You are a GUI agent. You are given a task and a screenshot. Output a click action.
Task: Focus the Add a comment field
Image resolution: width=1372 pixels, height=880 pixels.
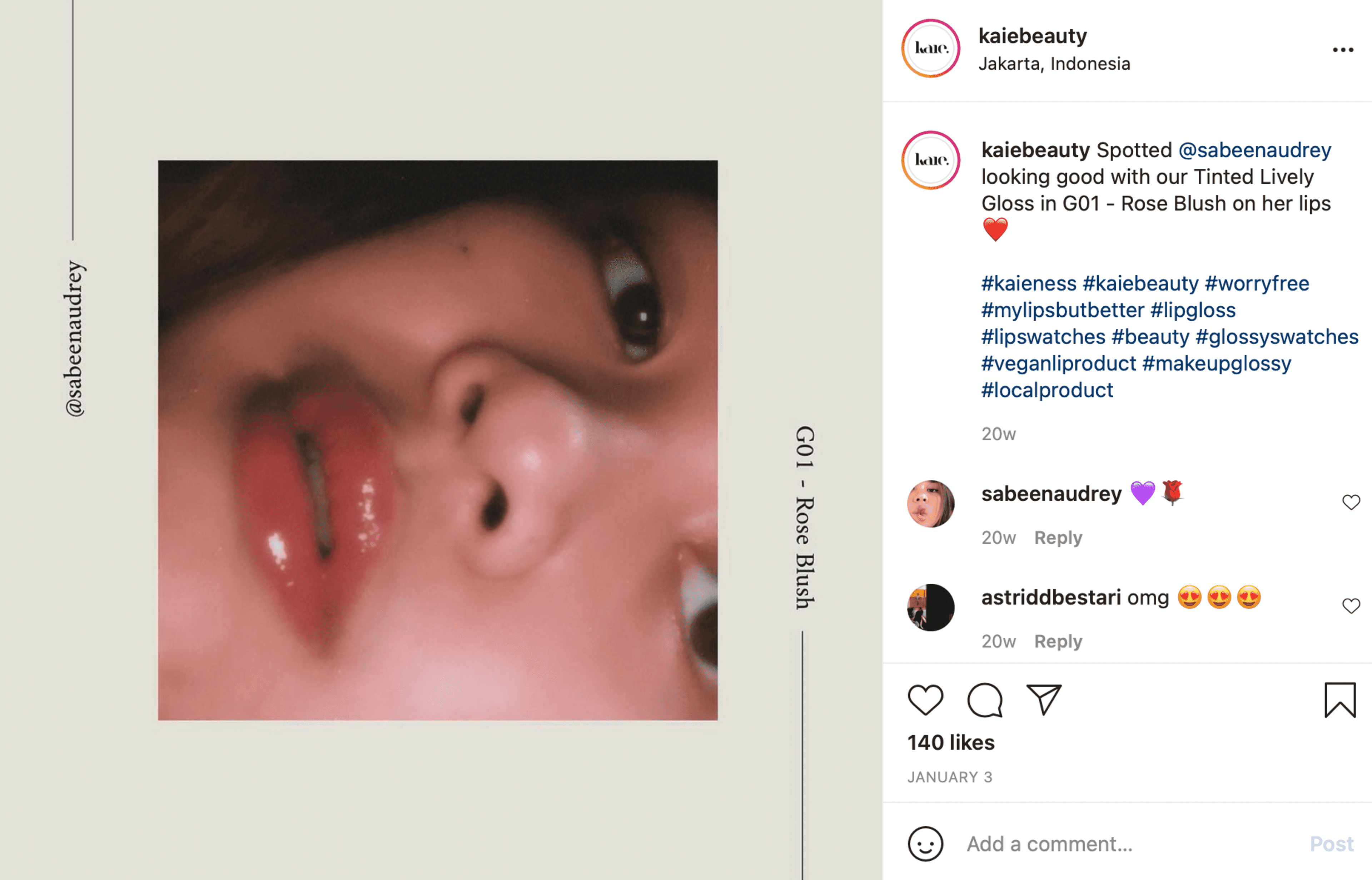click(1131, 844)
